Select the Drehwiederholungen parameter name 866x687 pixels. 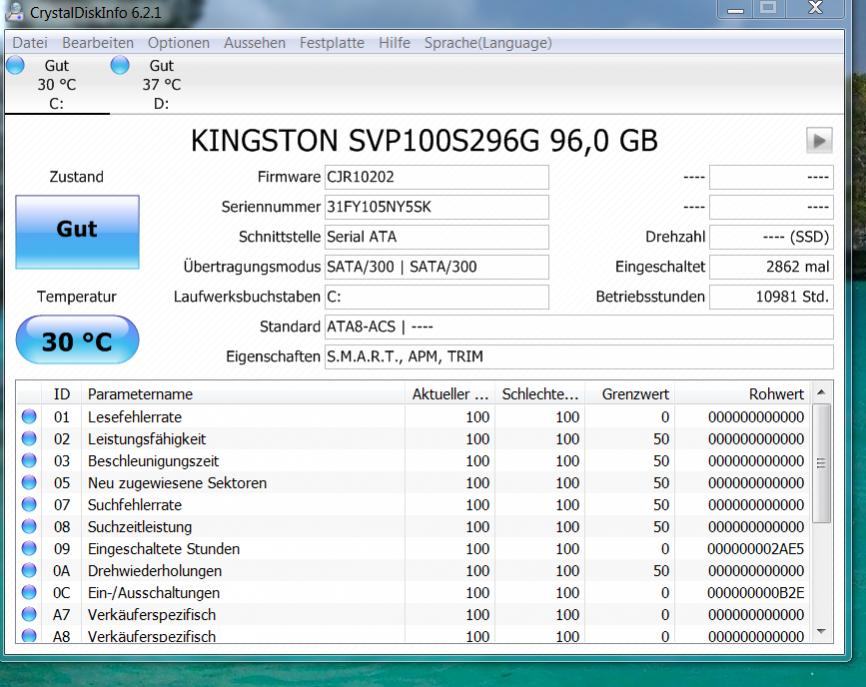pyautogui.click(x=155, y=571)
